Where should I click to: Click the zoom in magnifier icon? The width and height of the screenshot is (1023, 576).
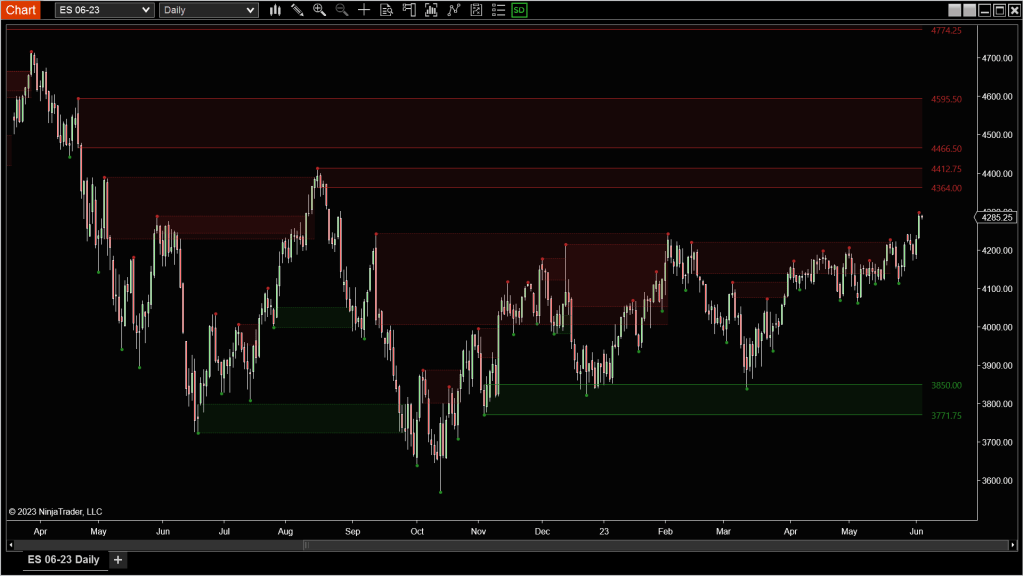point(319,10)
